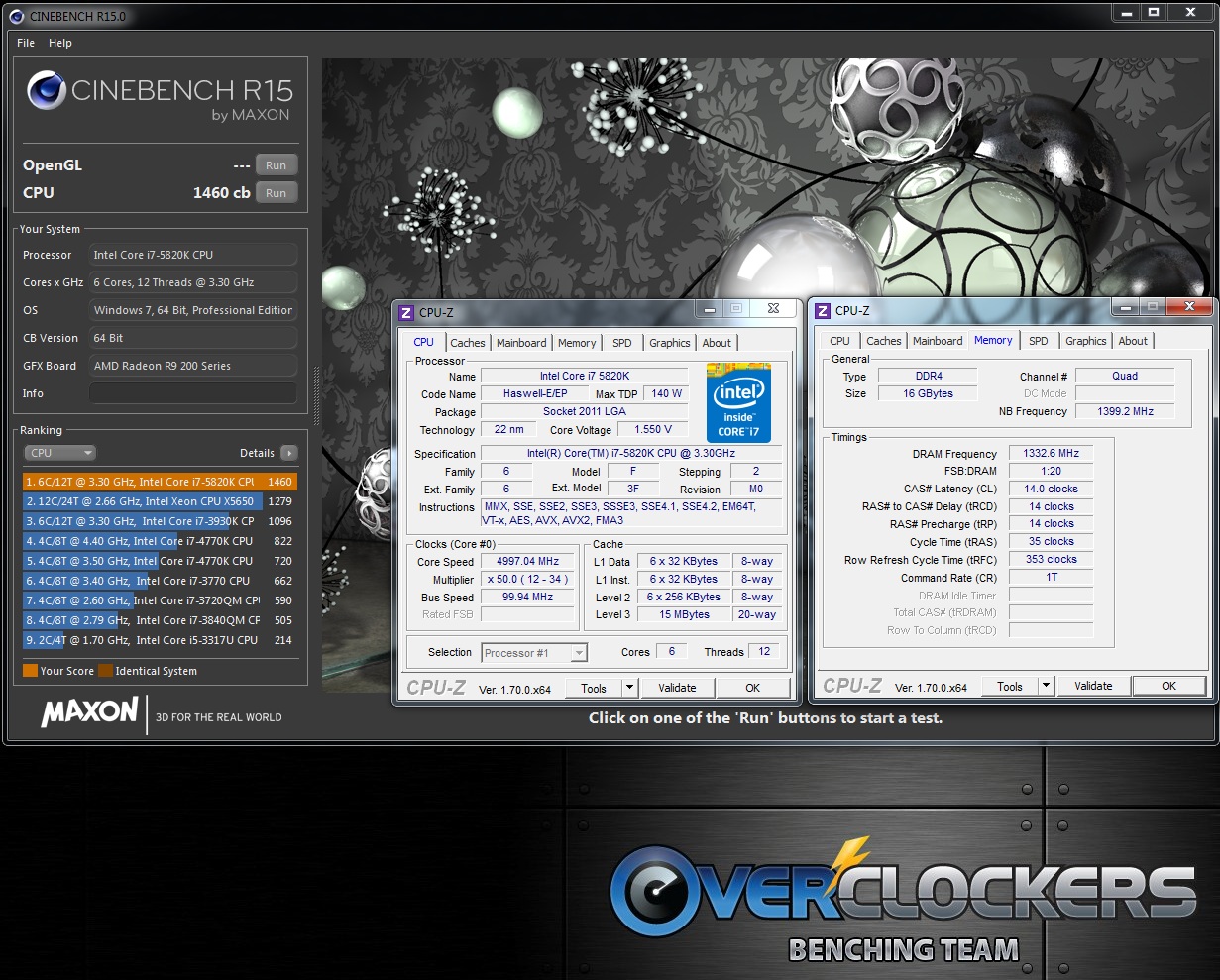
Task: Open Processor #1 selection dropdown
Action: [534, 652]
